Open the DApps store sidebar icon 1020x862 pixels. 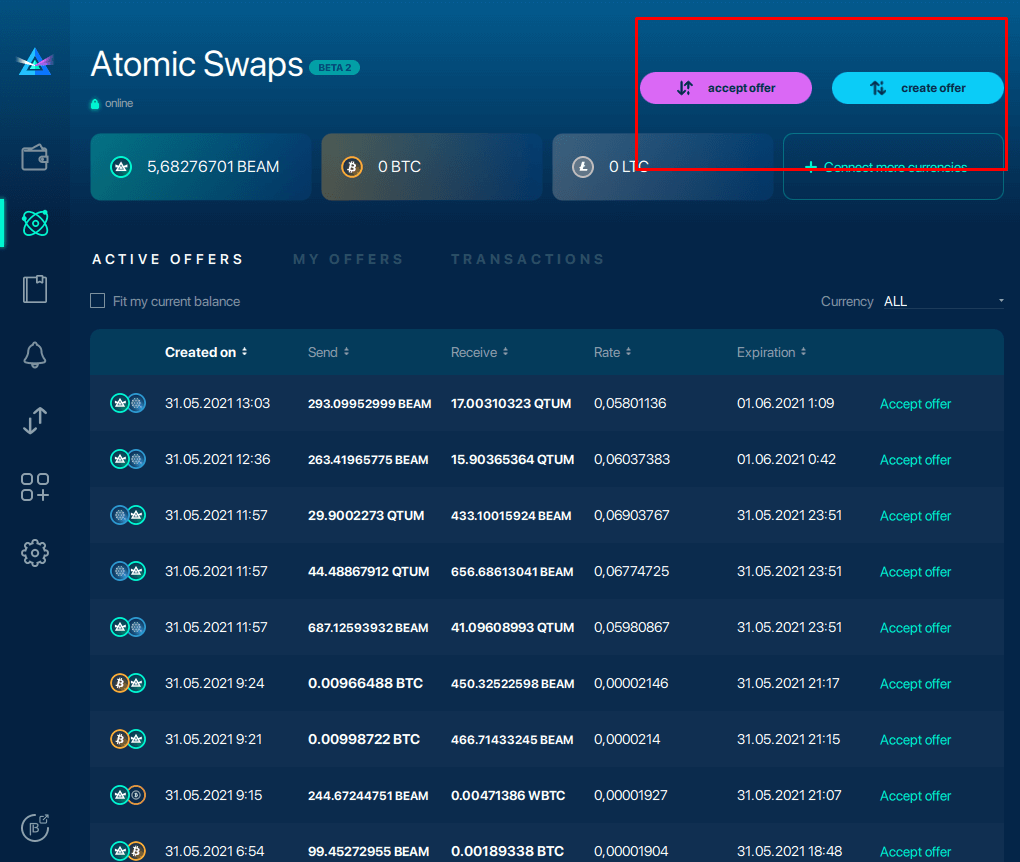(35, 487)
